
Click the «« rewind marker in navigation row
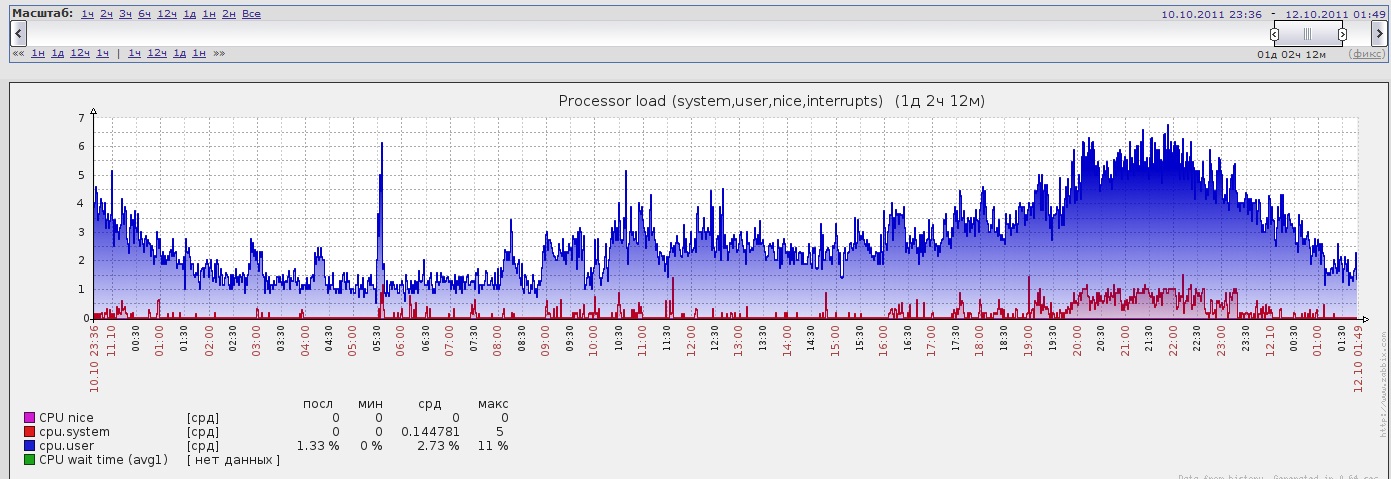(x=18, y=53)
